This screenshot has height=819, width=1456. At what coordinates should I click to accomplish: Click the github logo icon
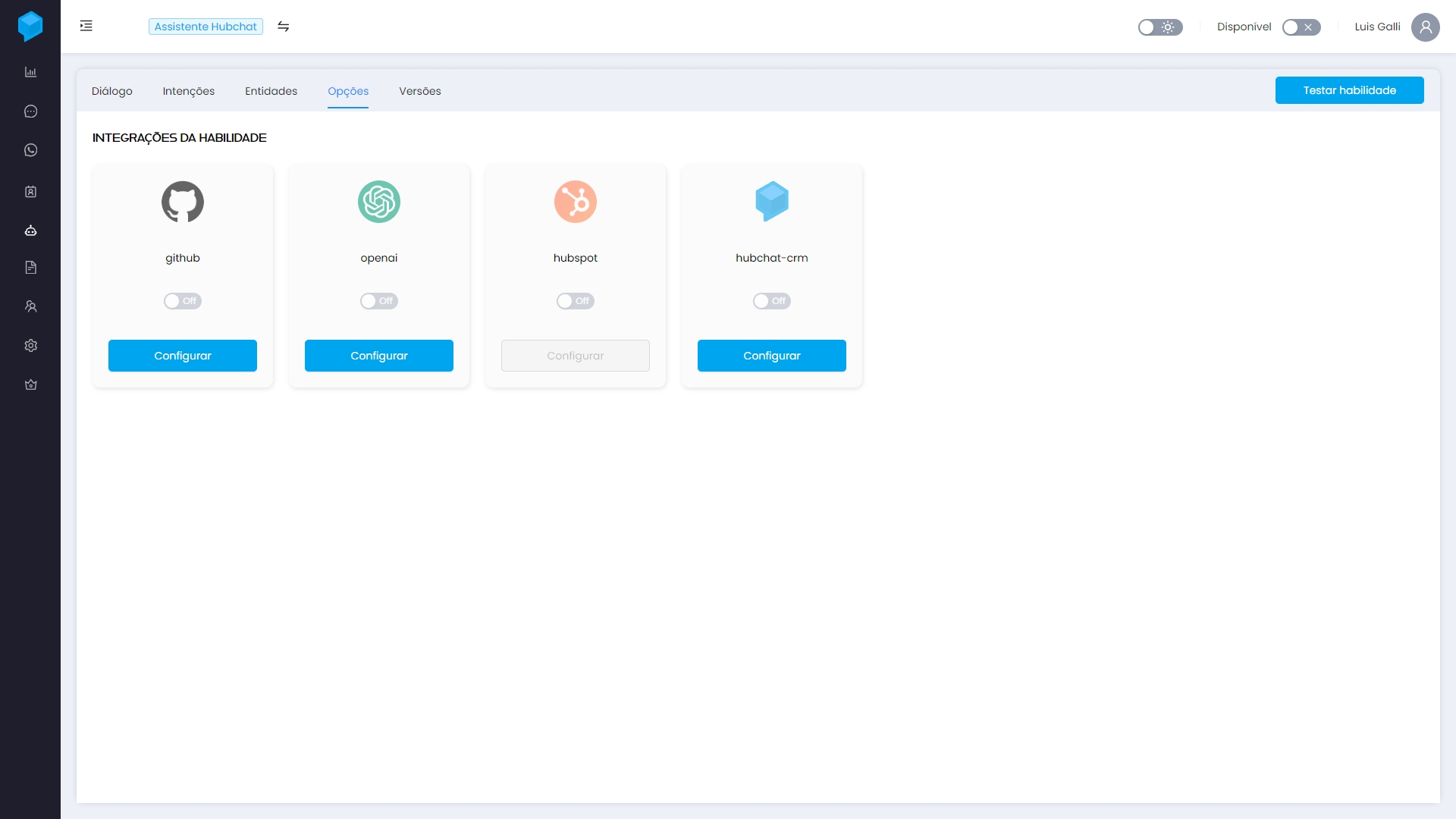[x=183, y=202]
